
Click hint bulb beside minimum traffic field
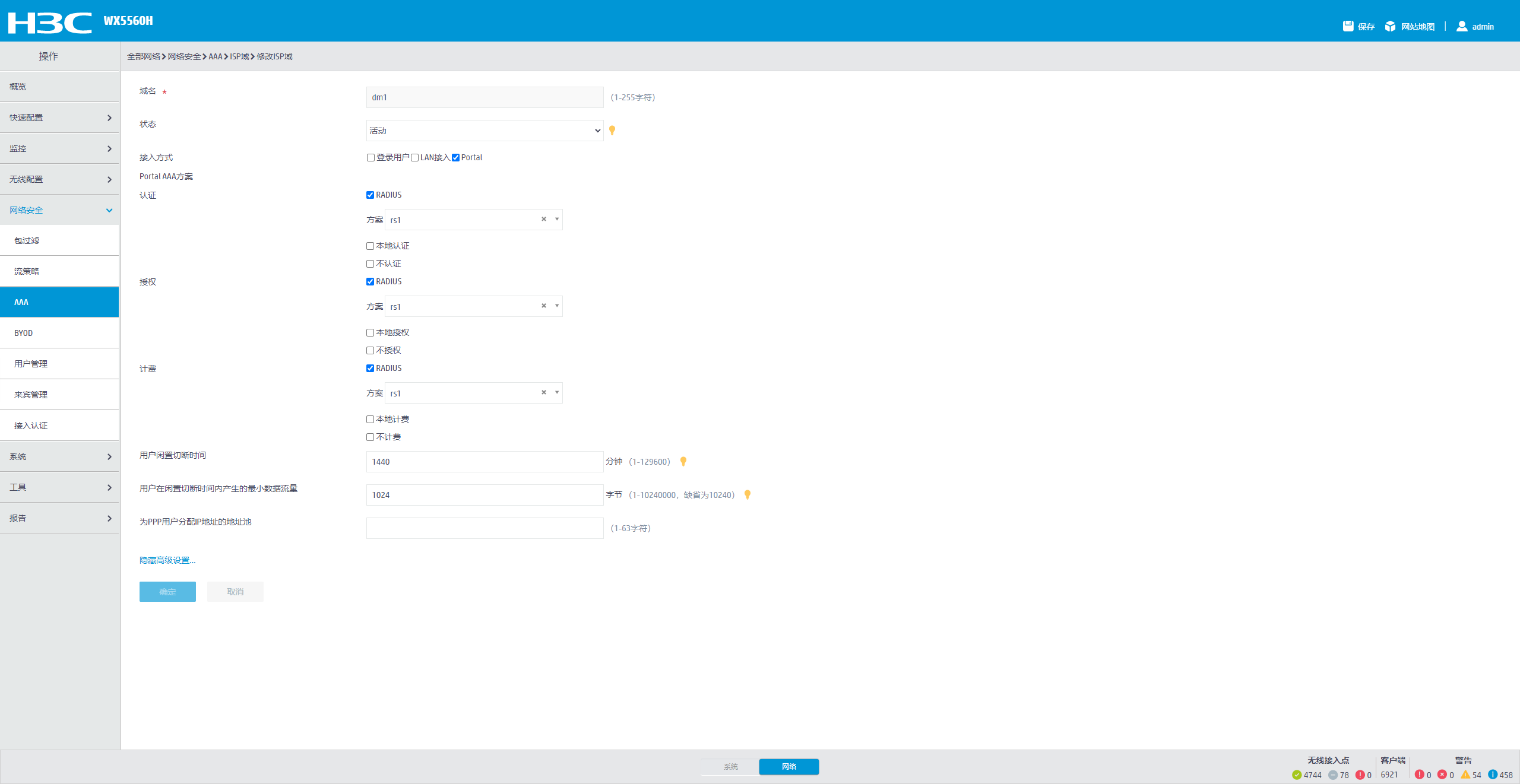point(748,495)
